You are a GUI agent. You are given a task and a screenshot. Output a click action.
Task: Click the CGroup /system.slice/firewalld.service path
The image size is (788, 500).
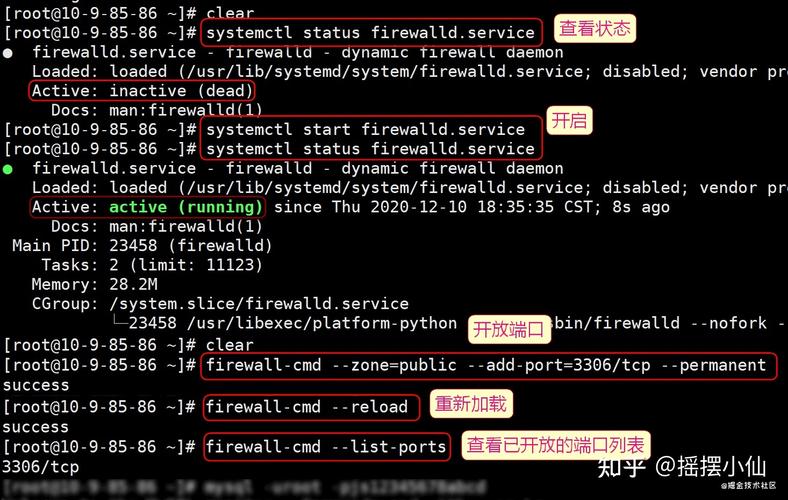pyautogui.click(x=259, y=304)
